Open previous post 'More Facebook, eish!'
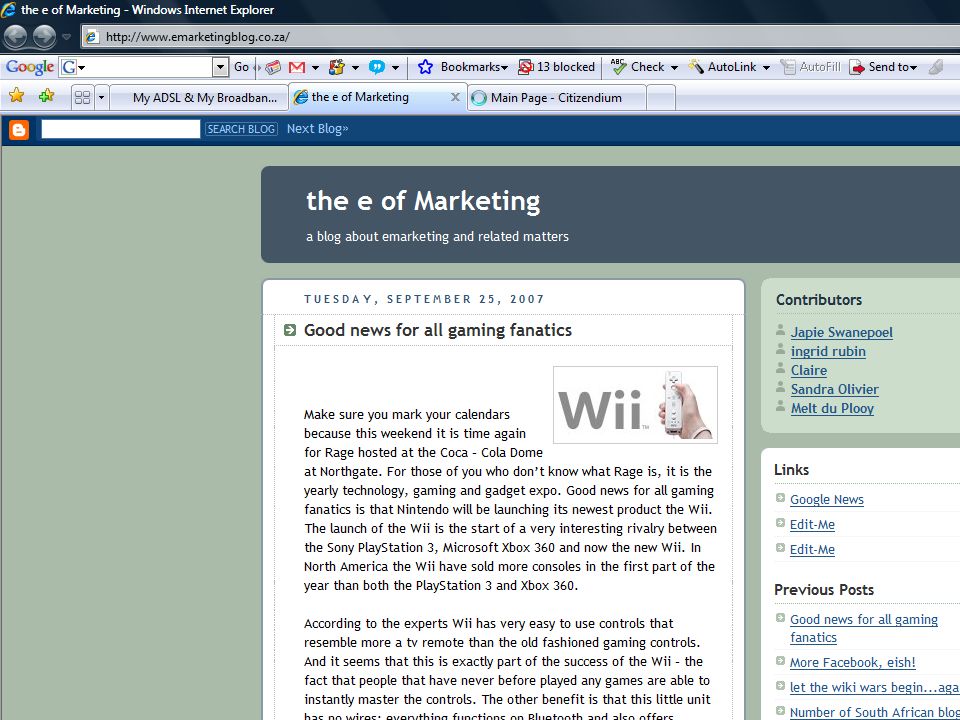Screen dimensions: 960x720 click(852, 662)
